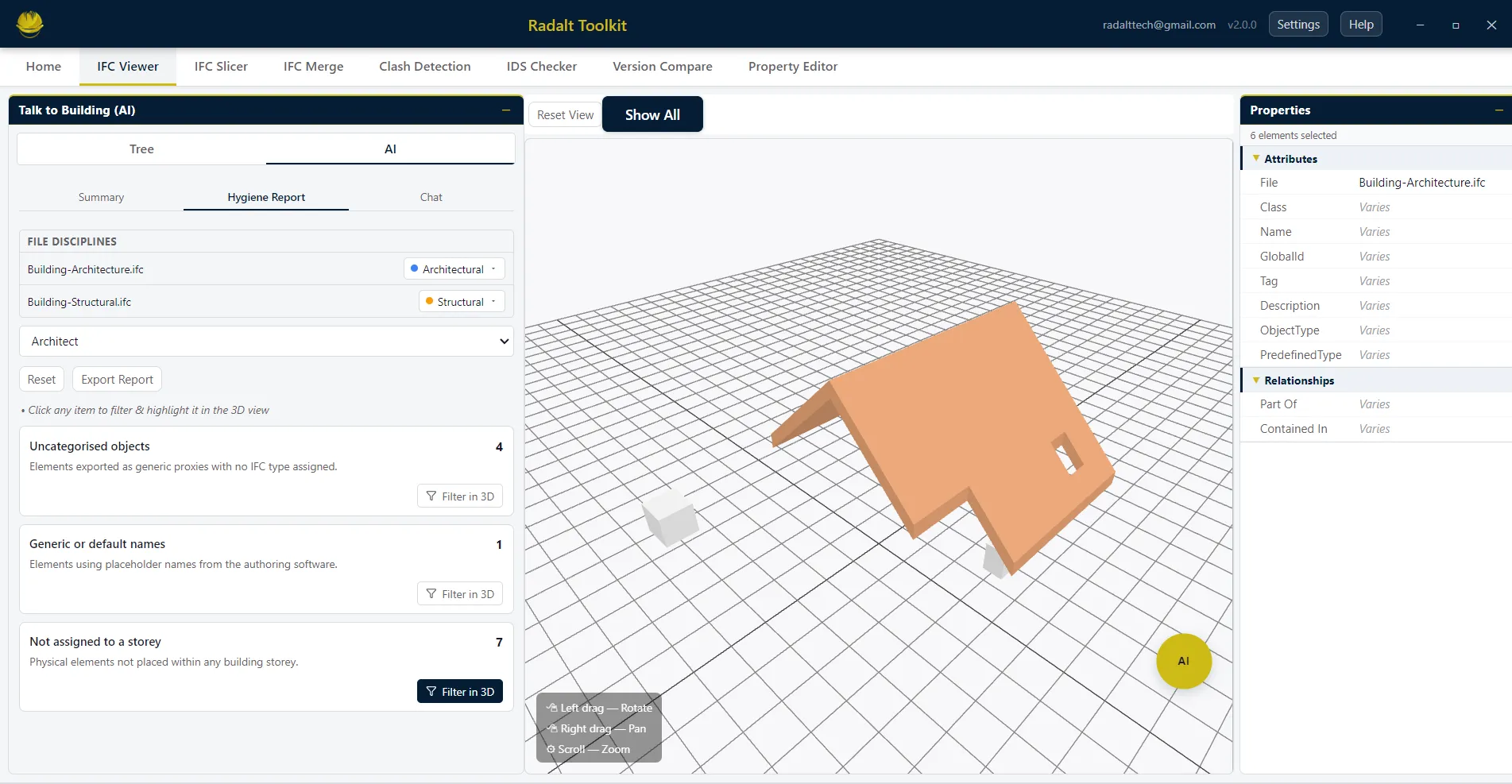The height and width of the screenshot is (784, 1512).
Task: Click the 6 elements selected status text
Action: click(1294, 136)
